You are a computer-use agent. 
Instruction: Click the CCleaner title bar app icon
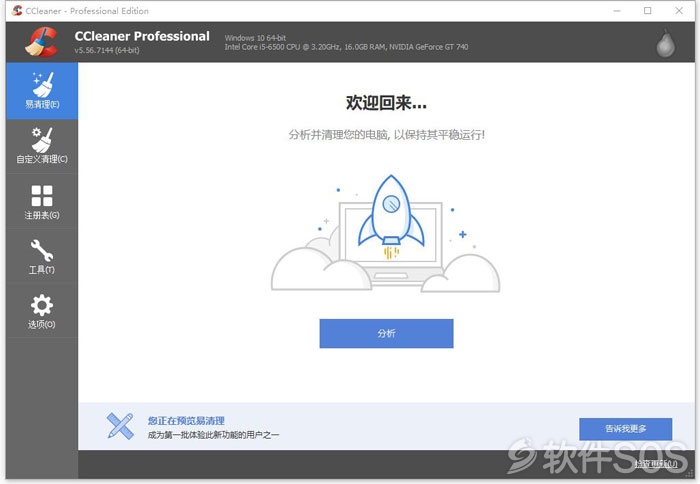click(17, 10)
